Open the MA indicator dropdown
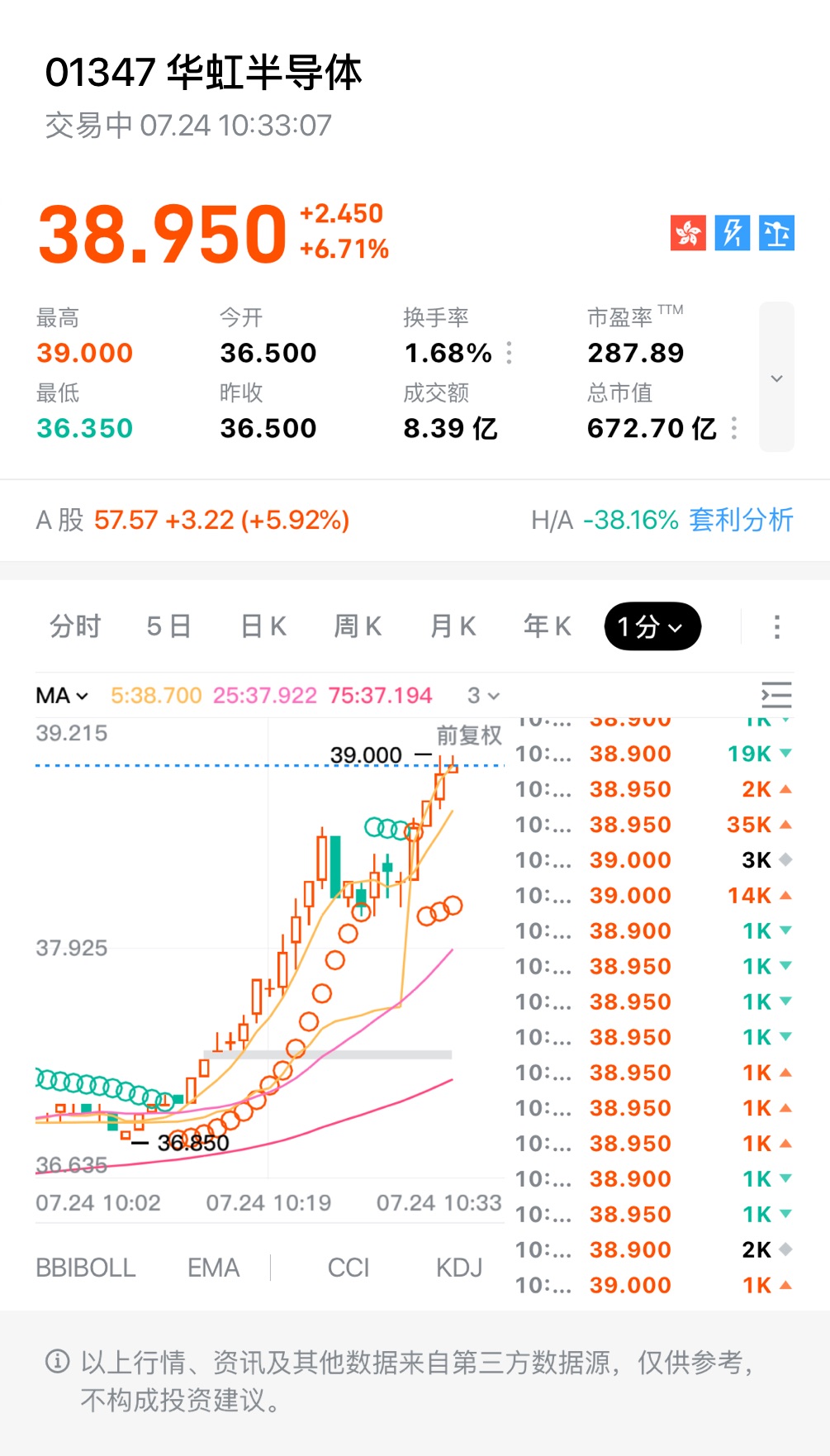This screenshot has width=830, height=1456. click(x=62, y=696)
